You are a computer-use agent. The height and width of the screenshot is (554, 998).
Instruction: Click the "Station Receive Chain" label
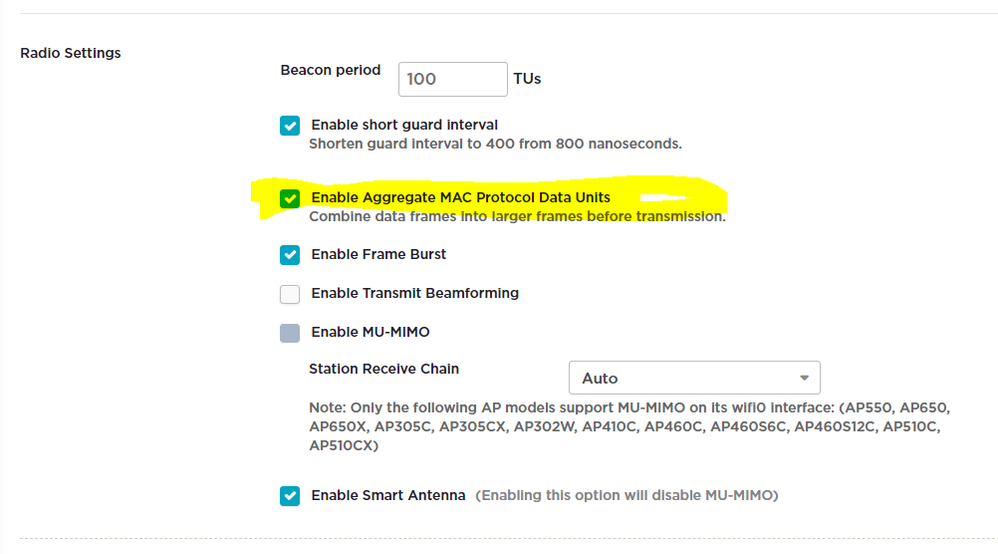tap(384, 369)
